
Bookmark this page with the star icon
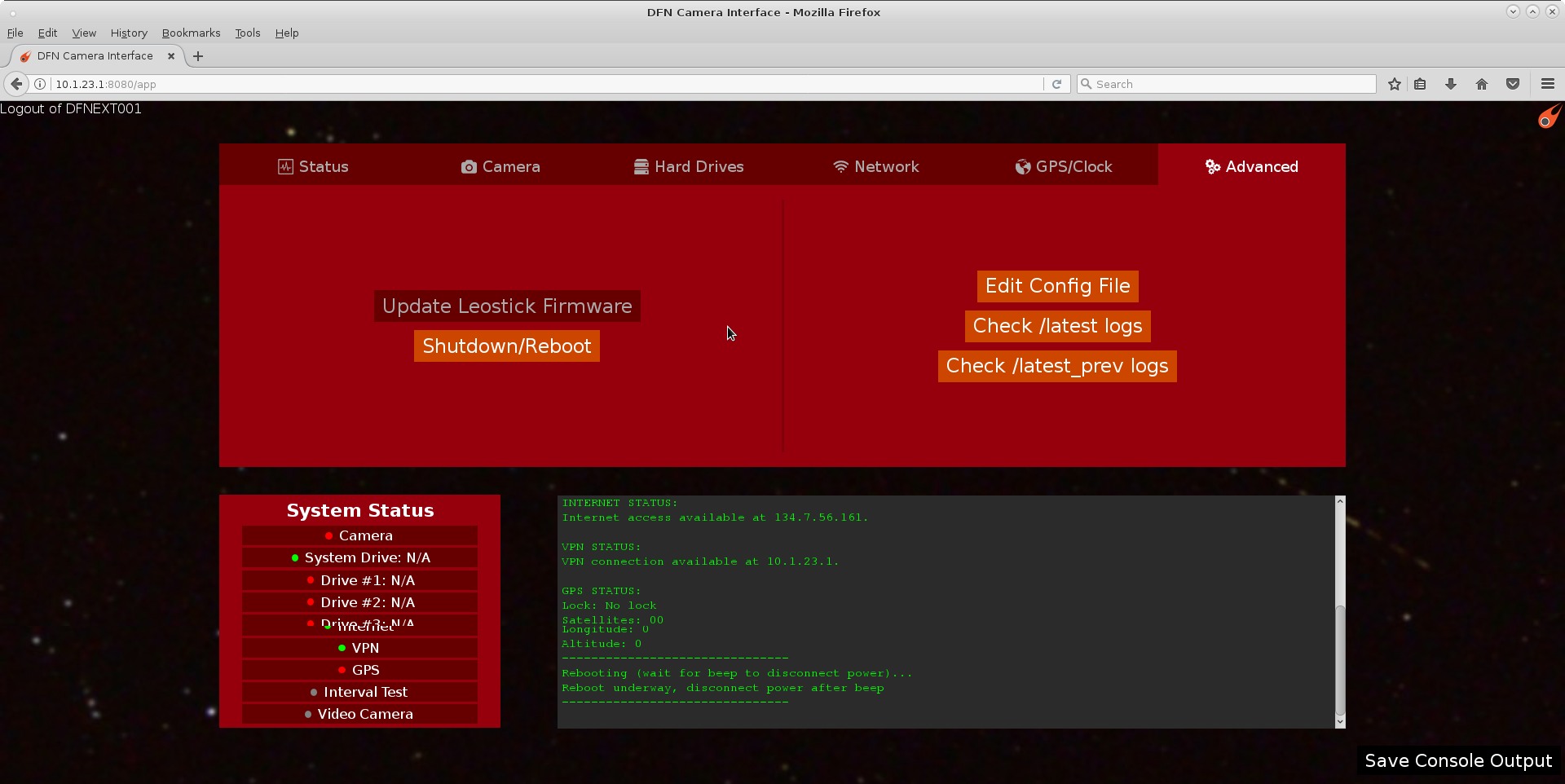coord(1395,84)
